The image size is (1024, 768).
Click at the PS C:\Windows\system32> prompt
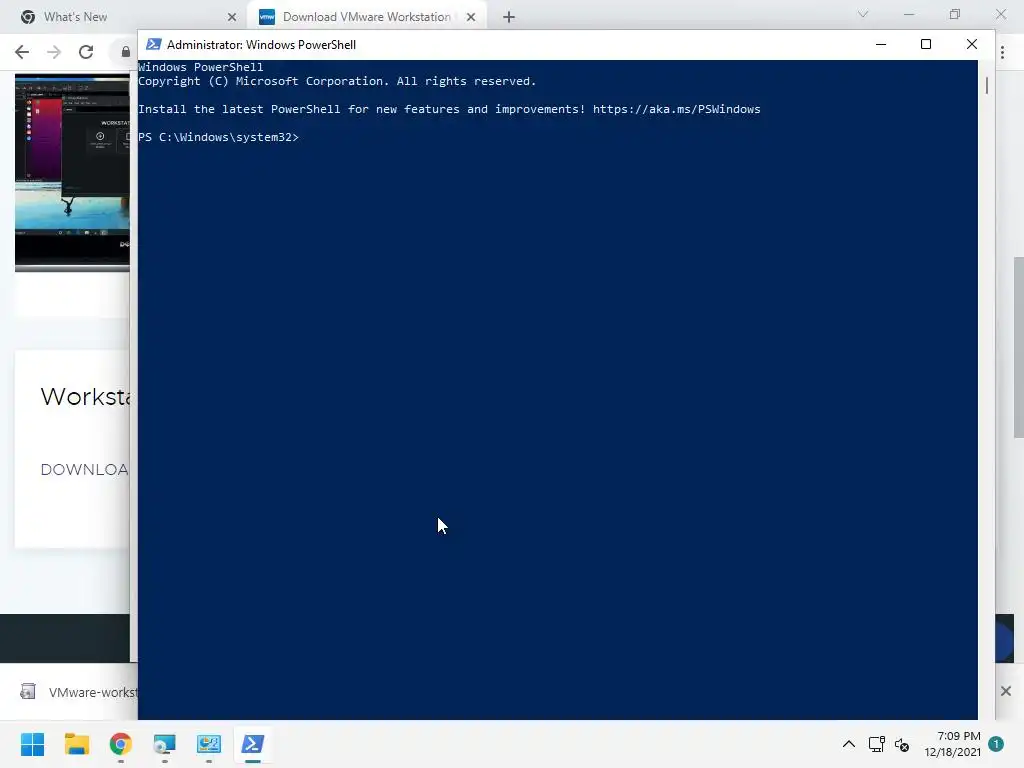pyautogui.click(x=218, y=137)
